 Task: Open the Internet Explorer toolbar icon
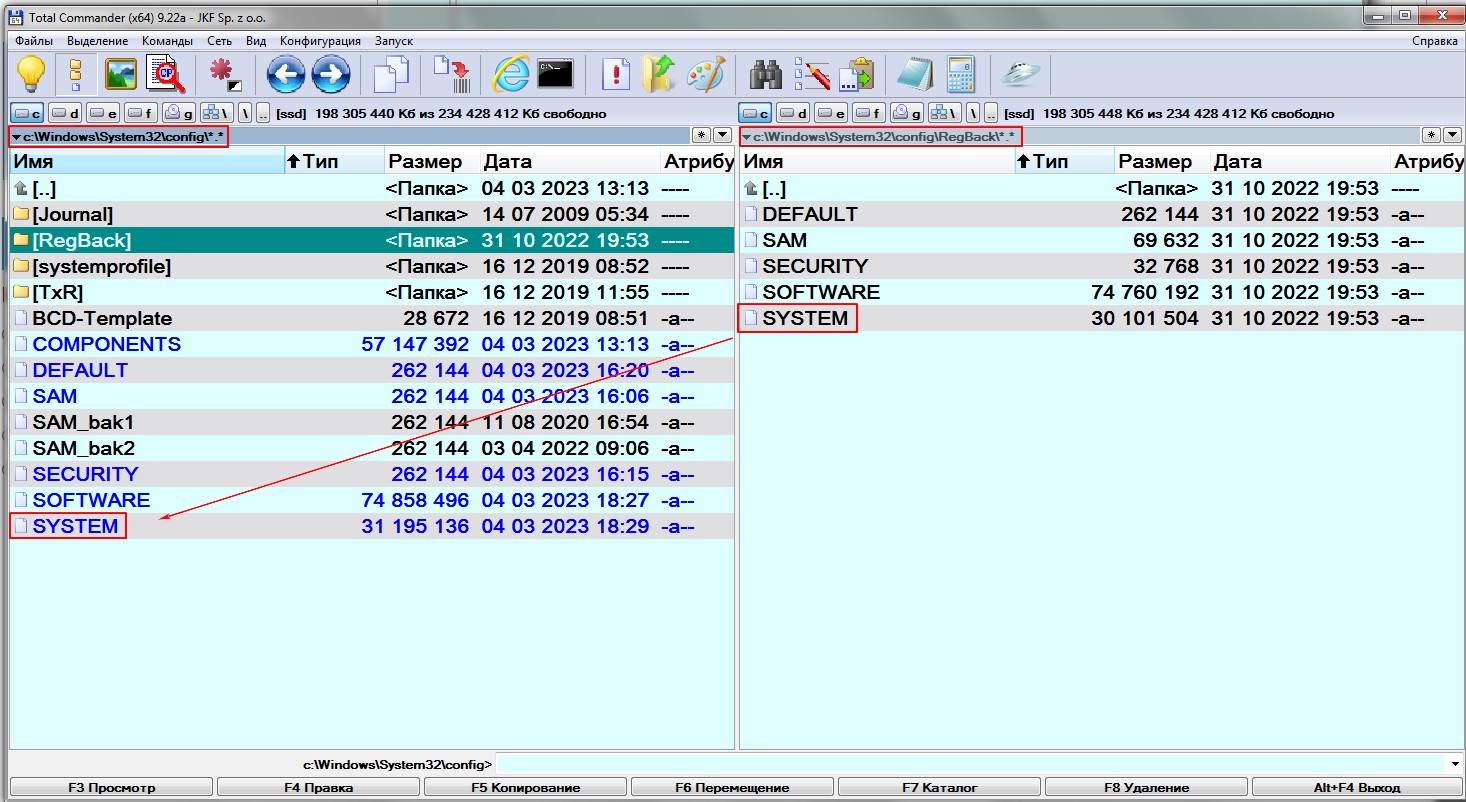511,75
